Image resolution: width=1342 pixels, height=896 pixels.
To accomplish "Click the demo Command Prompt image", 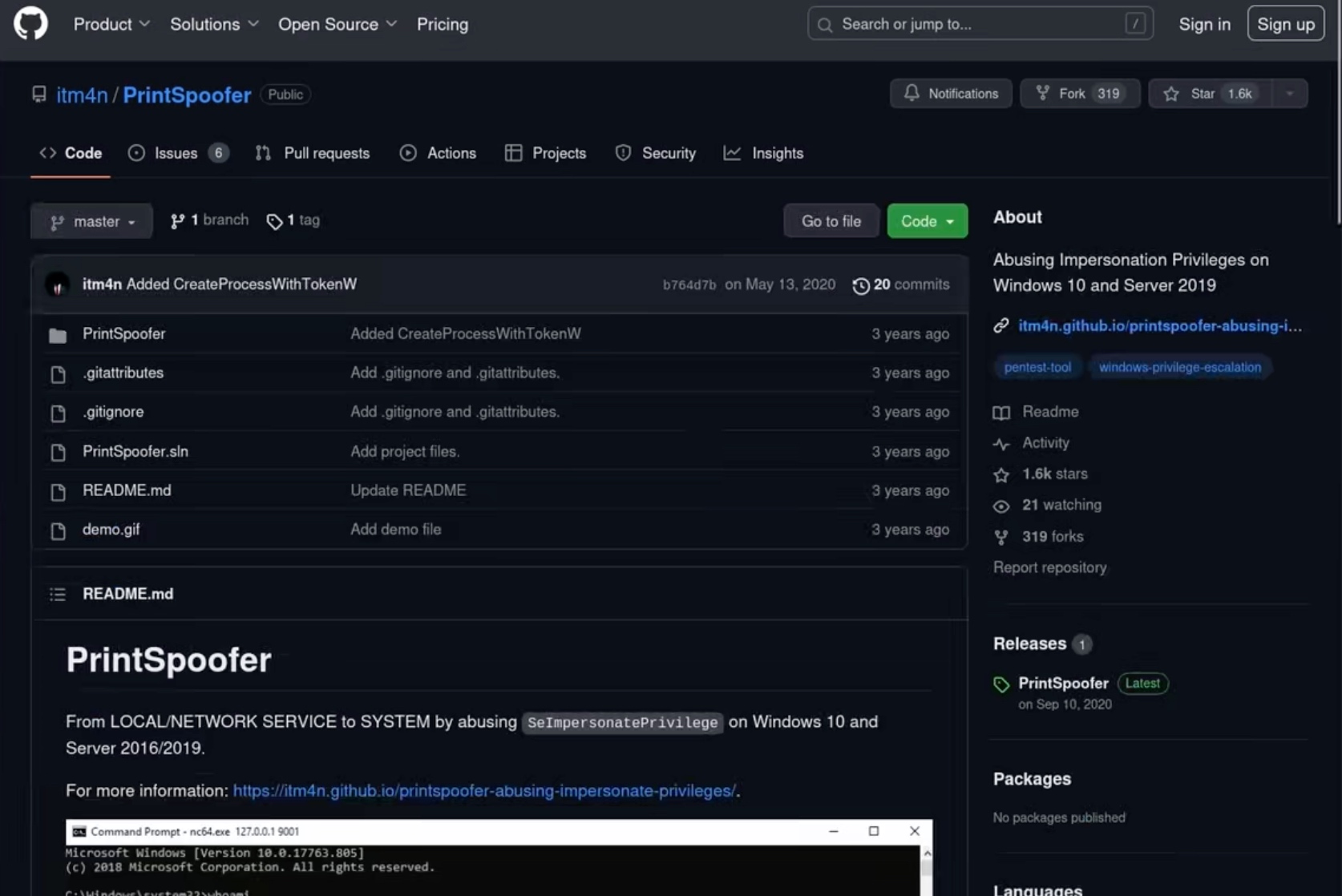I will [499, 858].
